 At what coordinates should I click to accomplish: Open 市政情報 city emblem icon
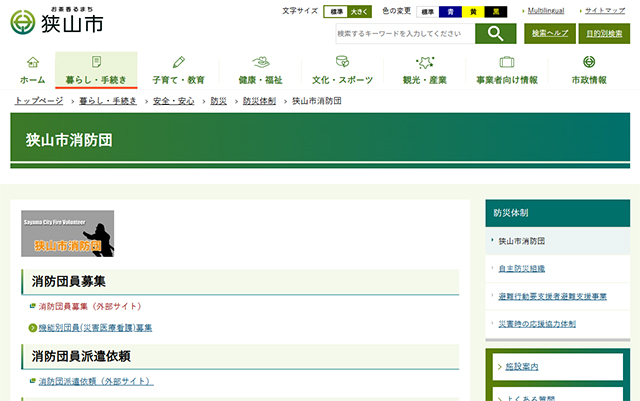click(x=588, y=62)
